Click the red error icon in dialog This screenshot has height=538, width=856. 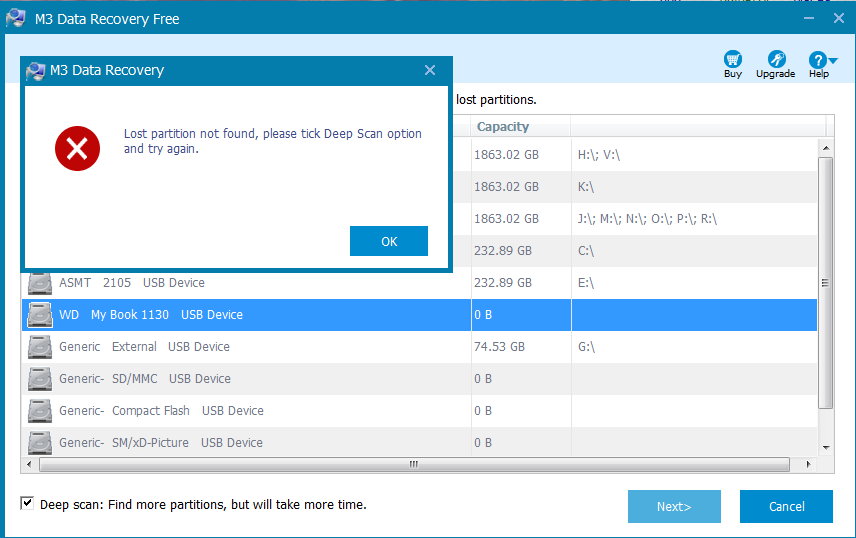[77, 149]
